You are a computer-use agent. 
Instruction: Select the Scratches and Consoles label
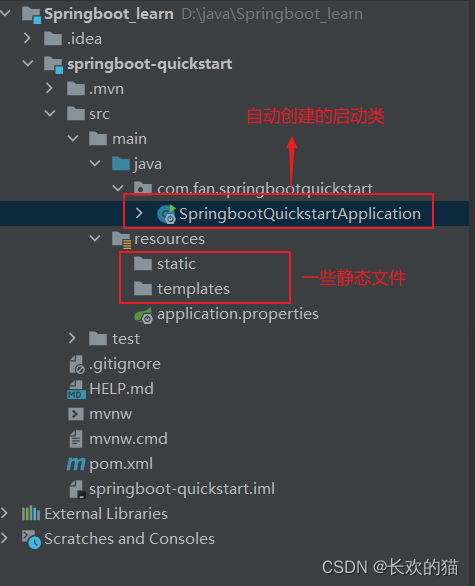129,539
